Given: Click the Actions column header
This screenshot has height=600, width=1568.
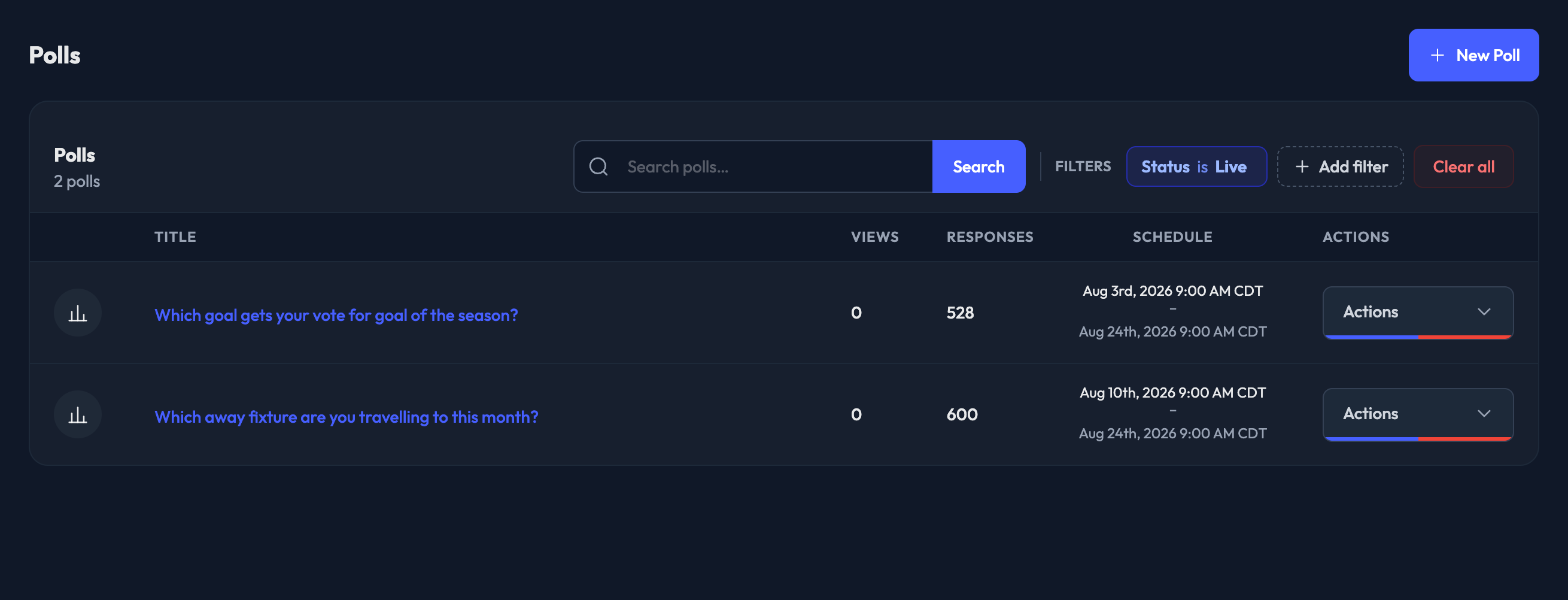Looking at the screenshot, I should tap(1356, 237).
